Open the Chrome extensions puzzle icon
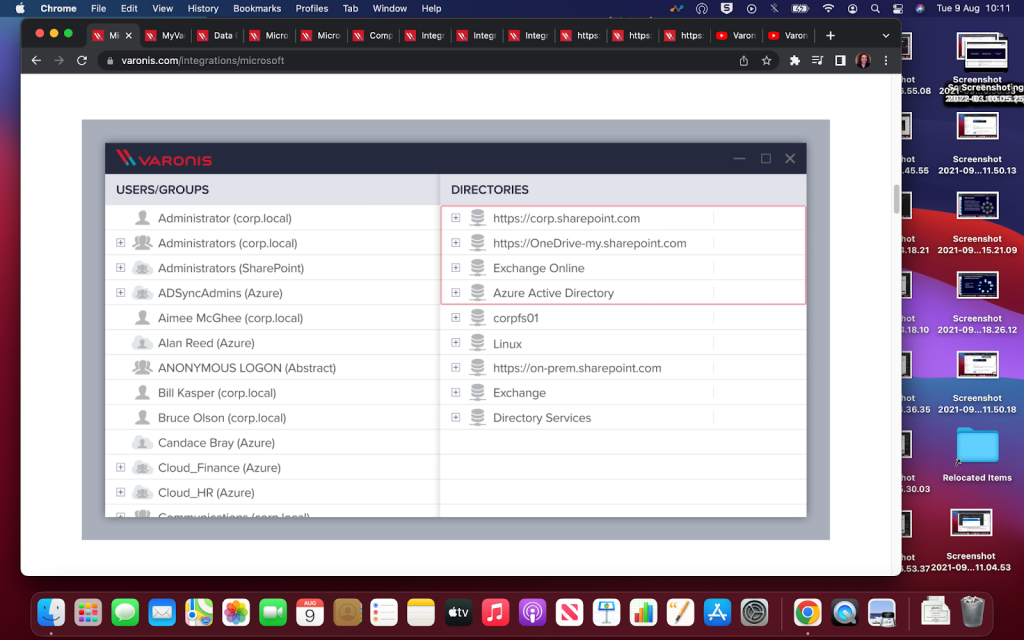Viewport: 1024px width, 640px height. (795, 61)
